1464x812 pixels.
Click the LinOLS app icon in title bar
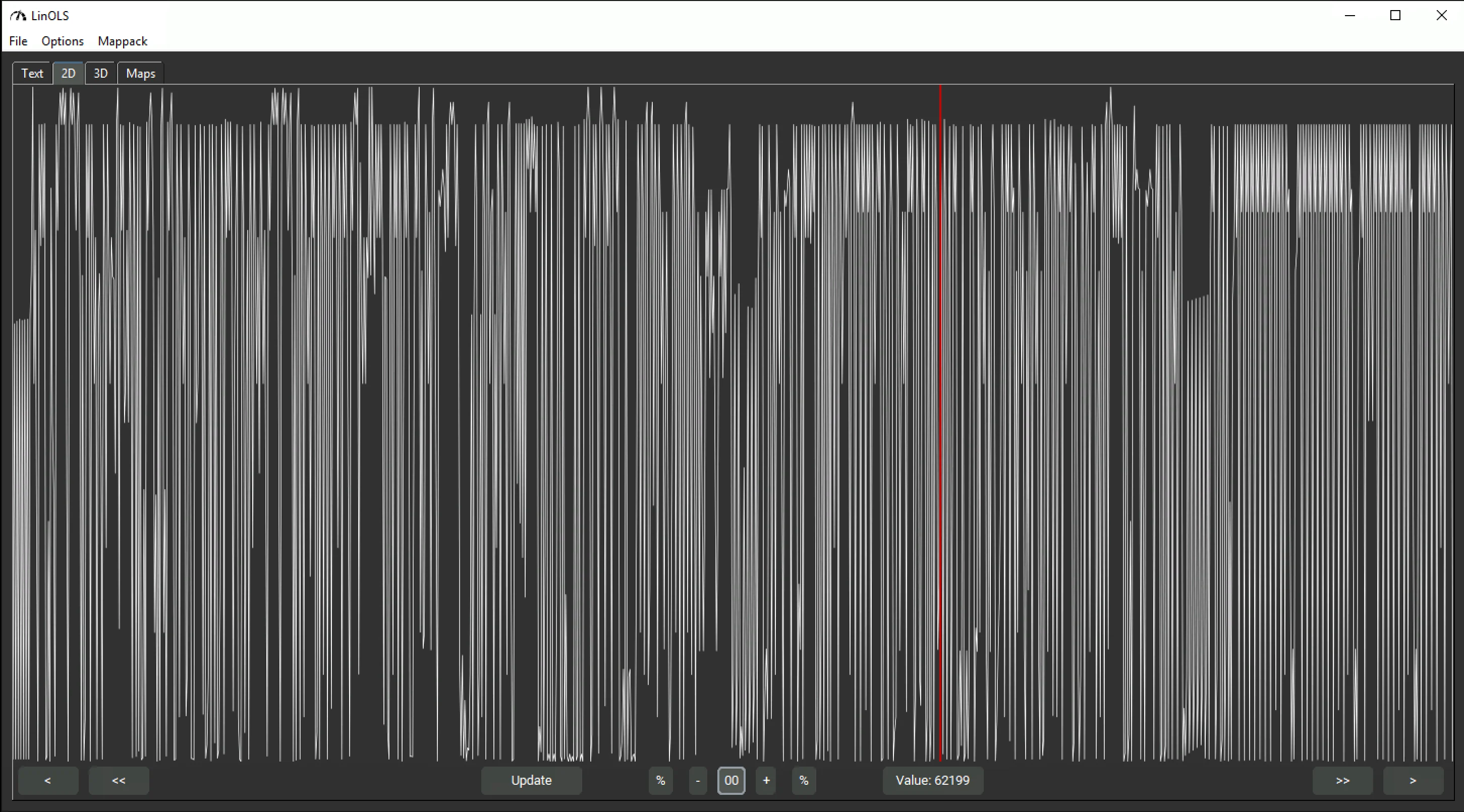[x=18, y=15]
